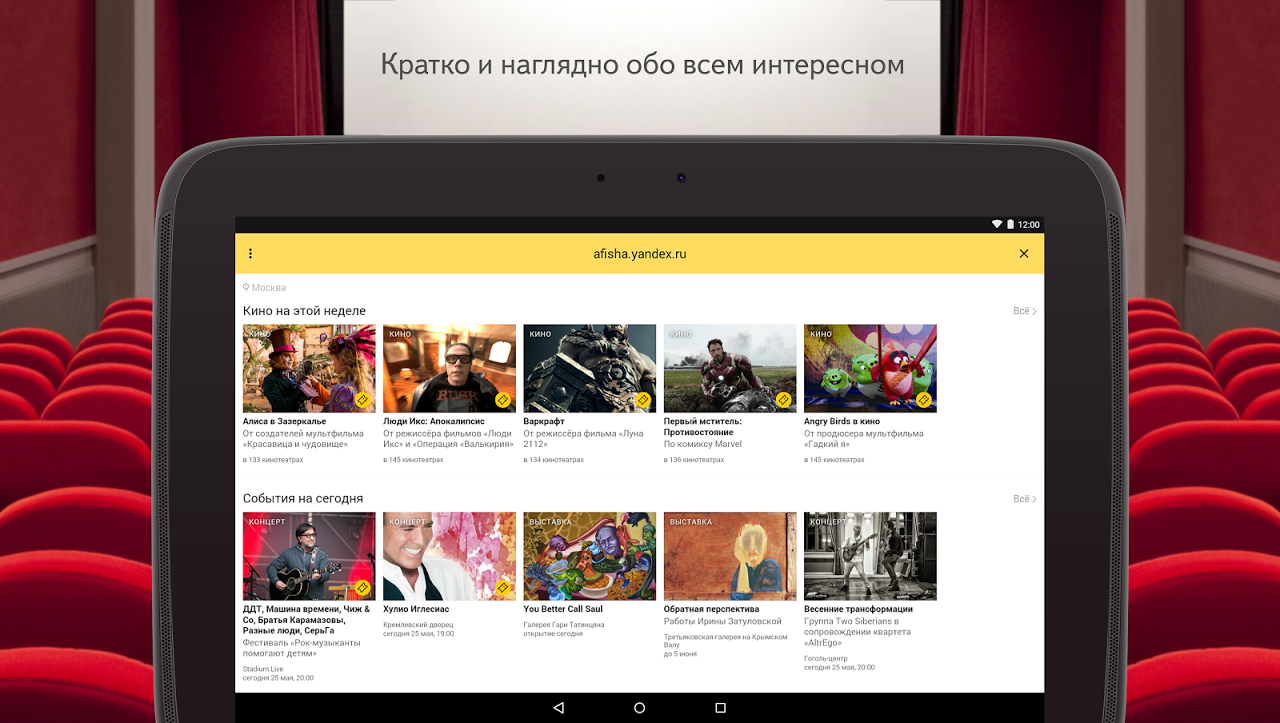Click the title Хулио Иглесиас
Image resolution: width=1280 pixels, height=723 pixels.
[416, 609]
